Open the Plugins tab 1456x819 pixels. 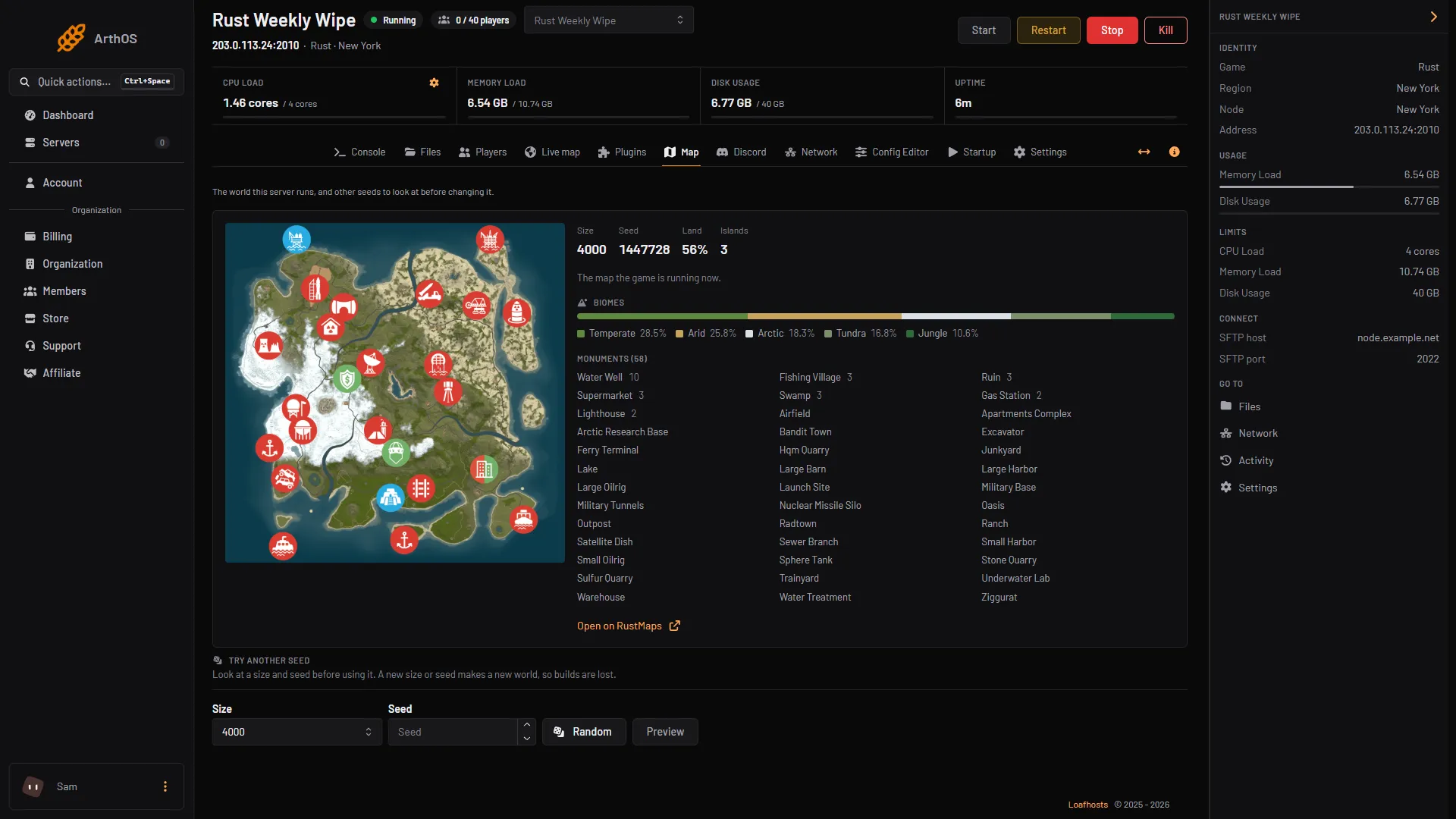[x=622, y=152]
